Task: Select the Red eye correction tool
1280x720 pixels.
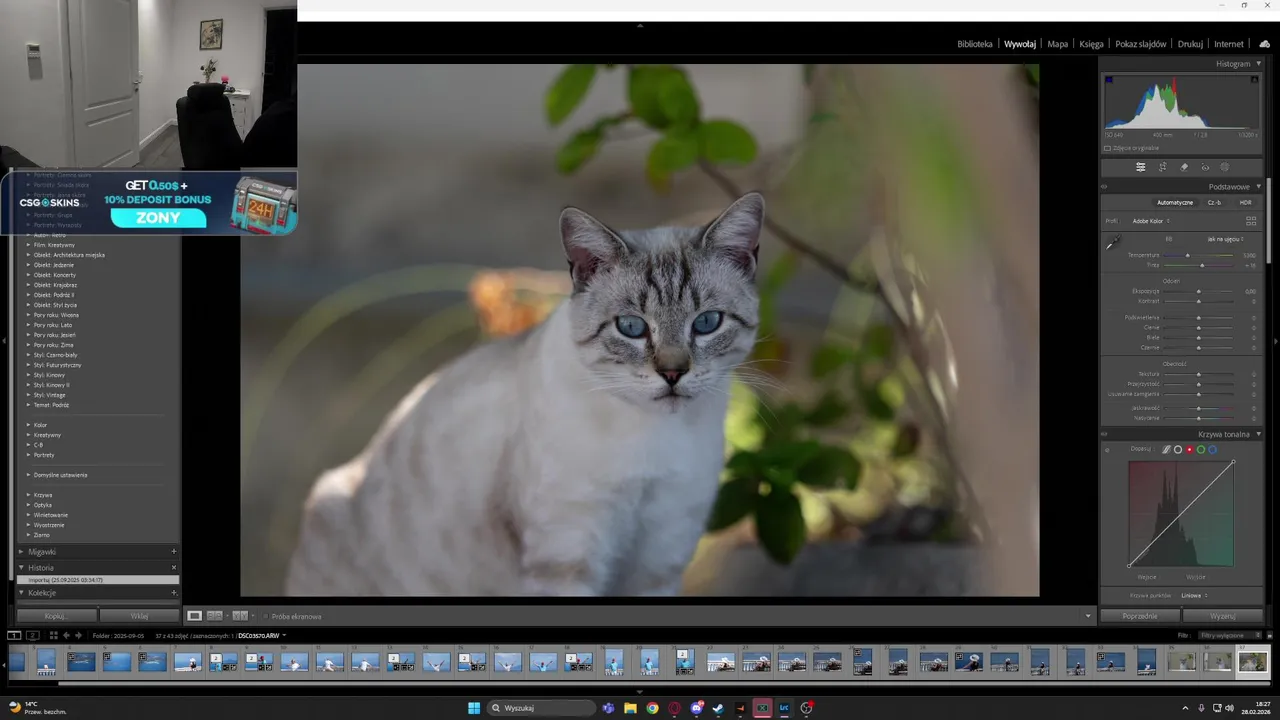Action: click(1205, 167)
